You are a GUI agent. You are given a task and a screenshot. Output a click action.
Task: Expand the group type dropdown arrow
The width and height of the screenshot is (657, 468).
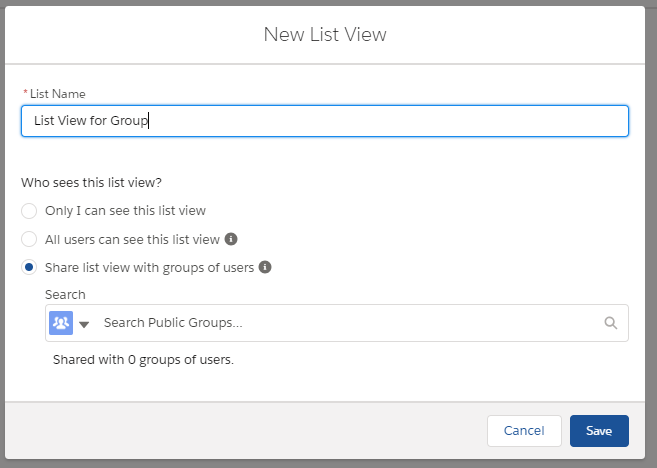pos(84,324)
